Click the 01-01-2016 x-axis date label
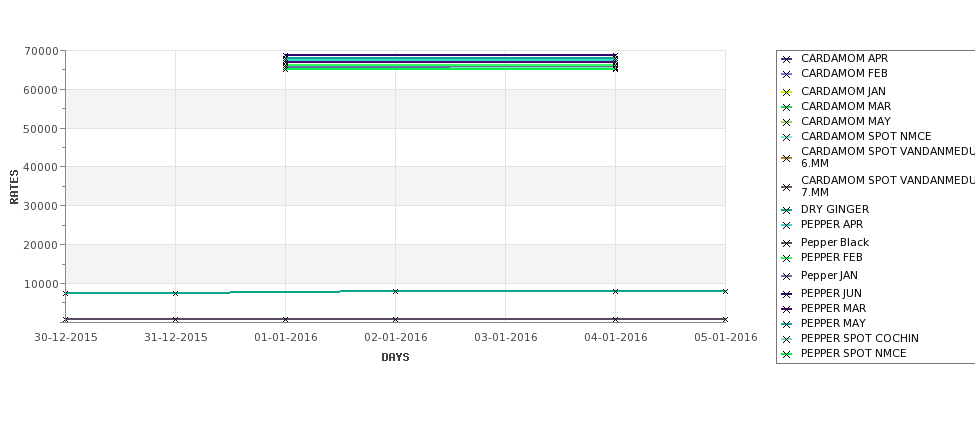The height and width of the screenshot is (429, 975). (x=285, y=338)
